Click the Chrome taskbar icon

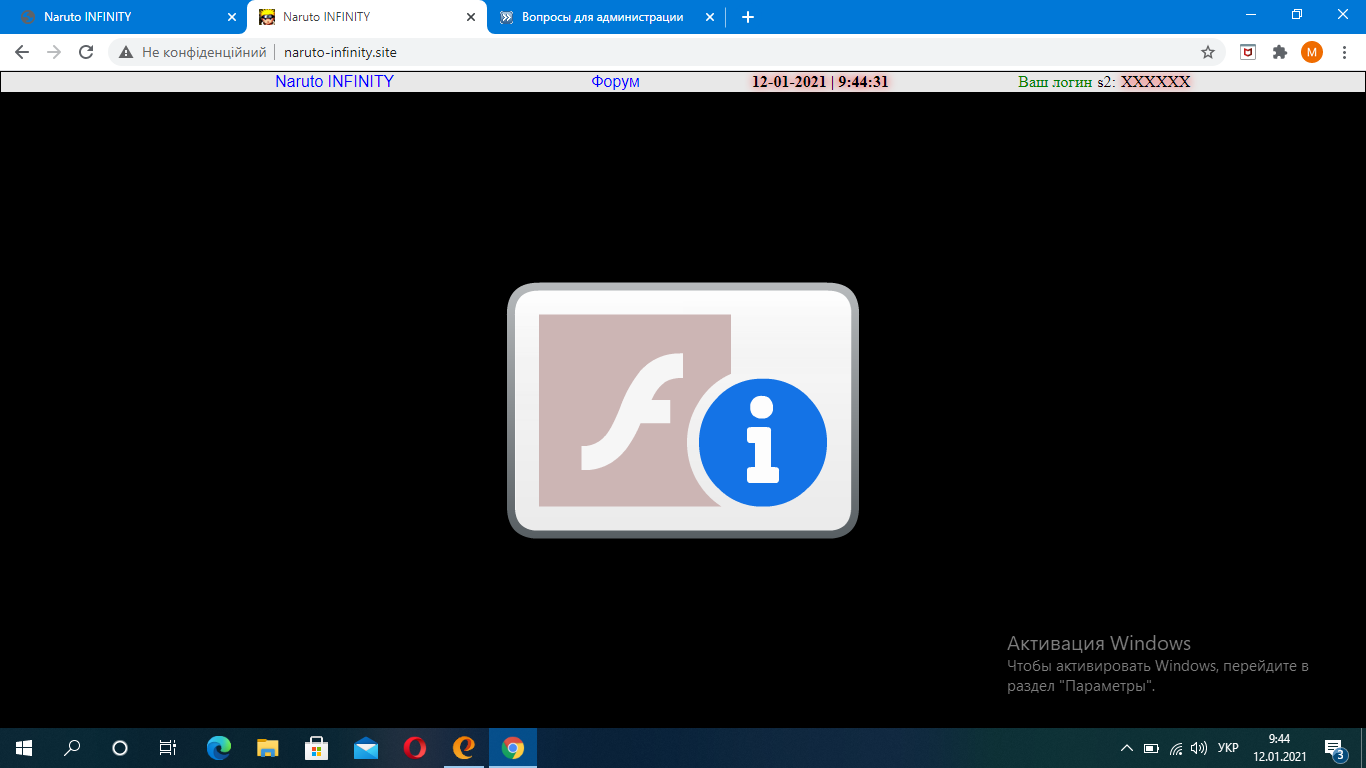click(x=512, y=748)
